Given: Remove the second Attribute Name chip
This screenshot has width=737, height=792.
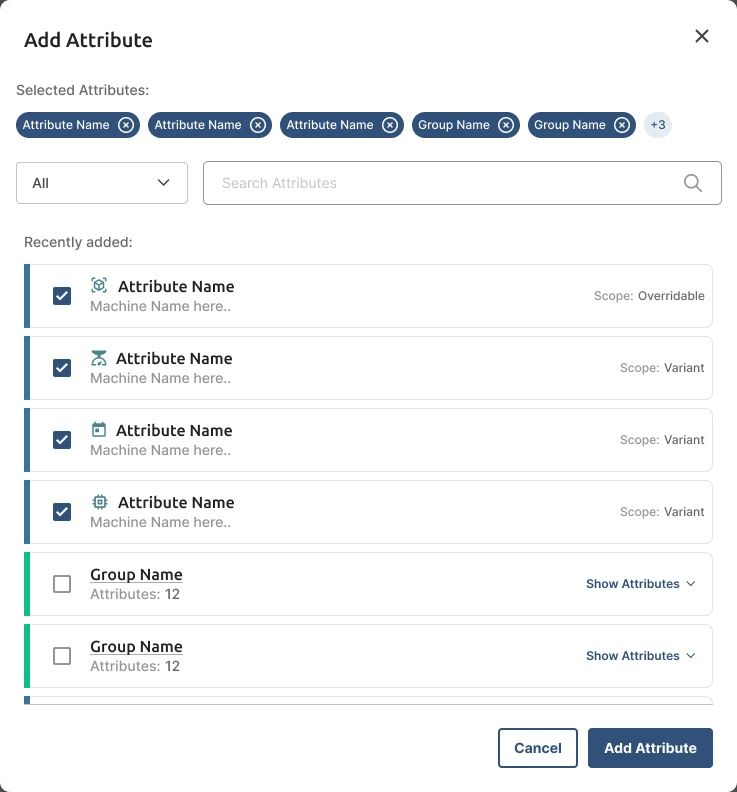Looking at the screenshot, I should [x=258, y=125].
